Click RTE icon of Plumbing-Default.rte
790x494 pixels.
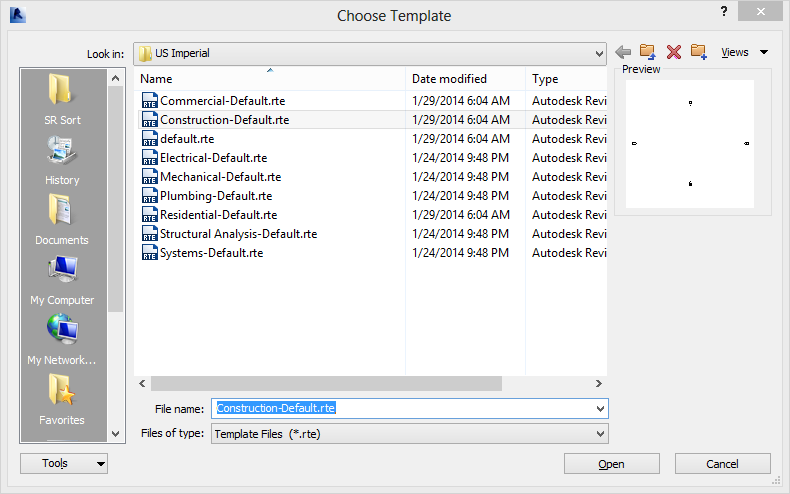point(150,196)
